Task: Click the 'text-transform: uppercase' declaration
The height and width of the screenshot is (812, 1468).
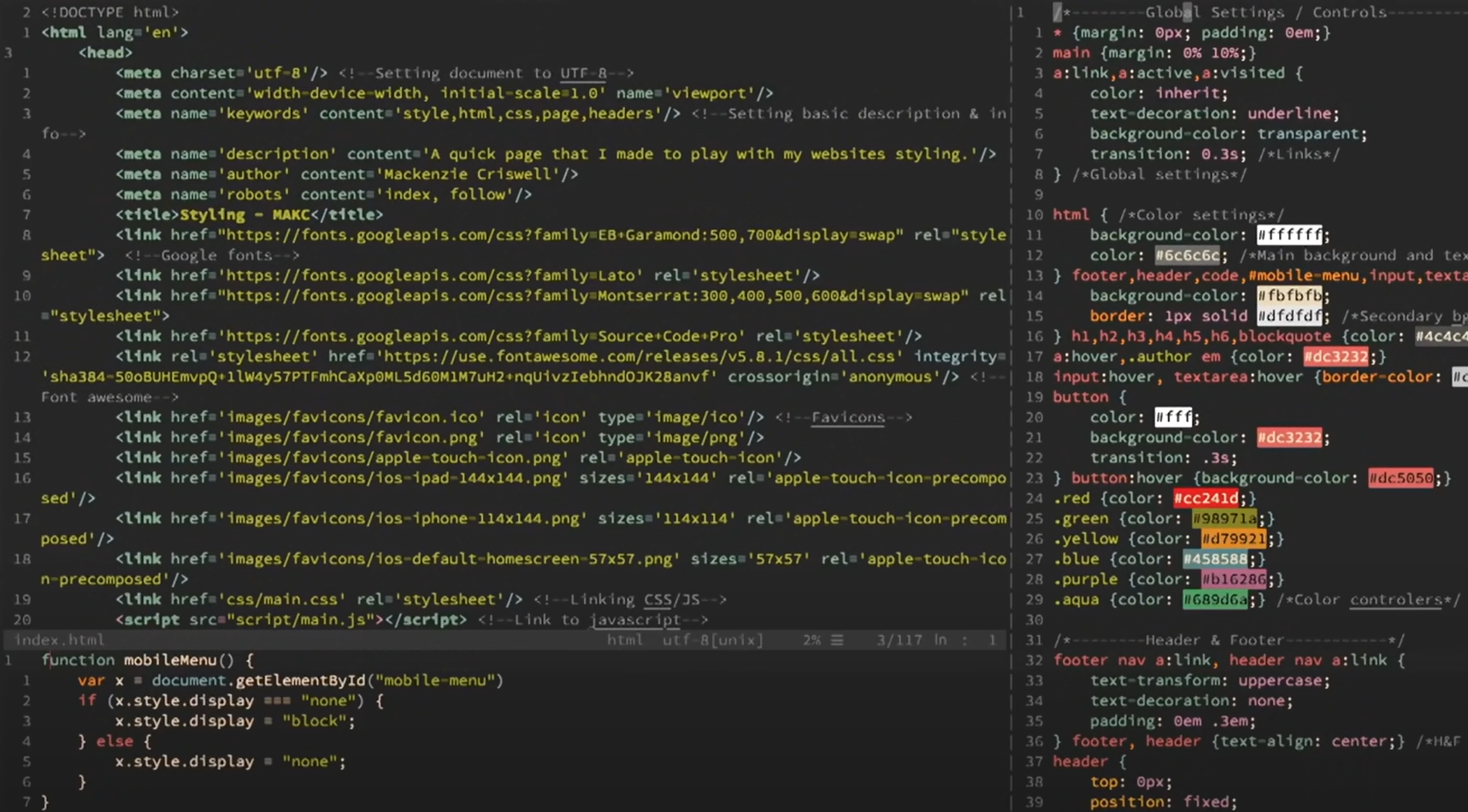Action: click(1210, 680)
